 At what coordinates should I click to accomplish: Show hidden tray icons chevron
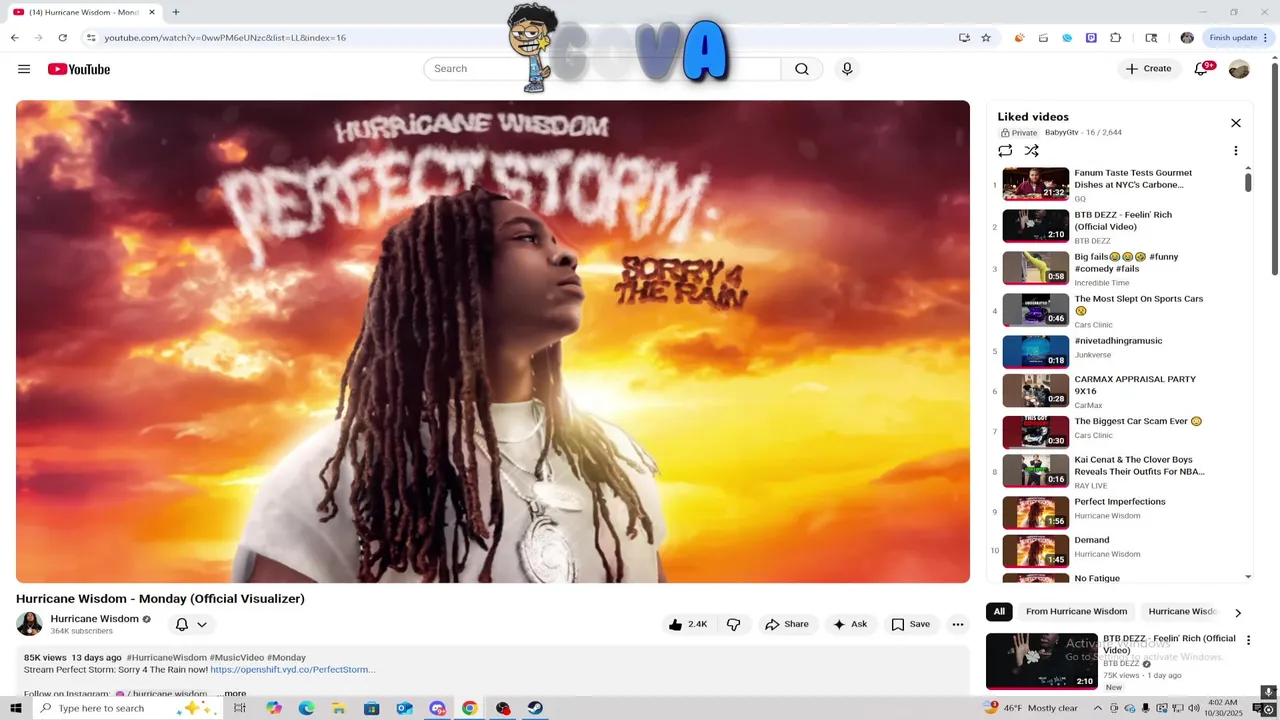pyautogui.click(x=1098, y=708)
